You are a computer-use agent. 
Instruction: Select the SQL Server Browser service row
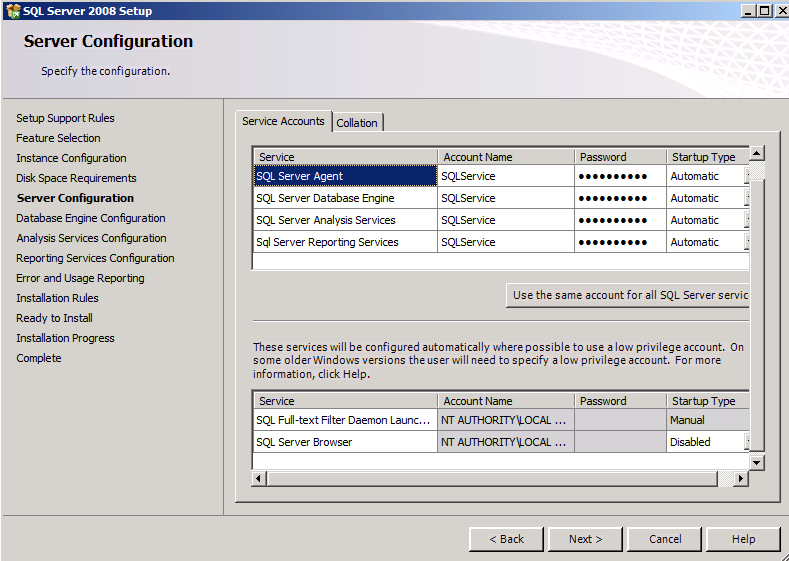(346, 442)
